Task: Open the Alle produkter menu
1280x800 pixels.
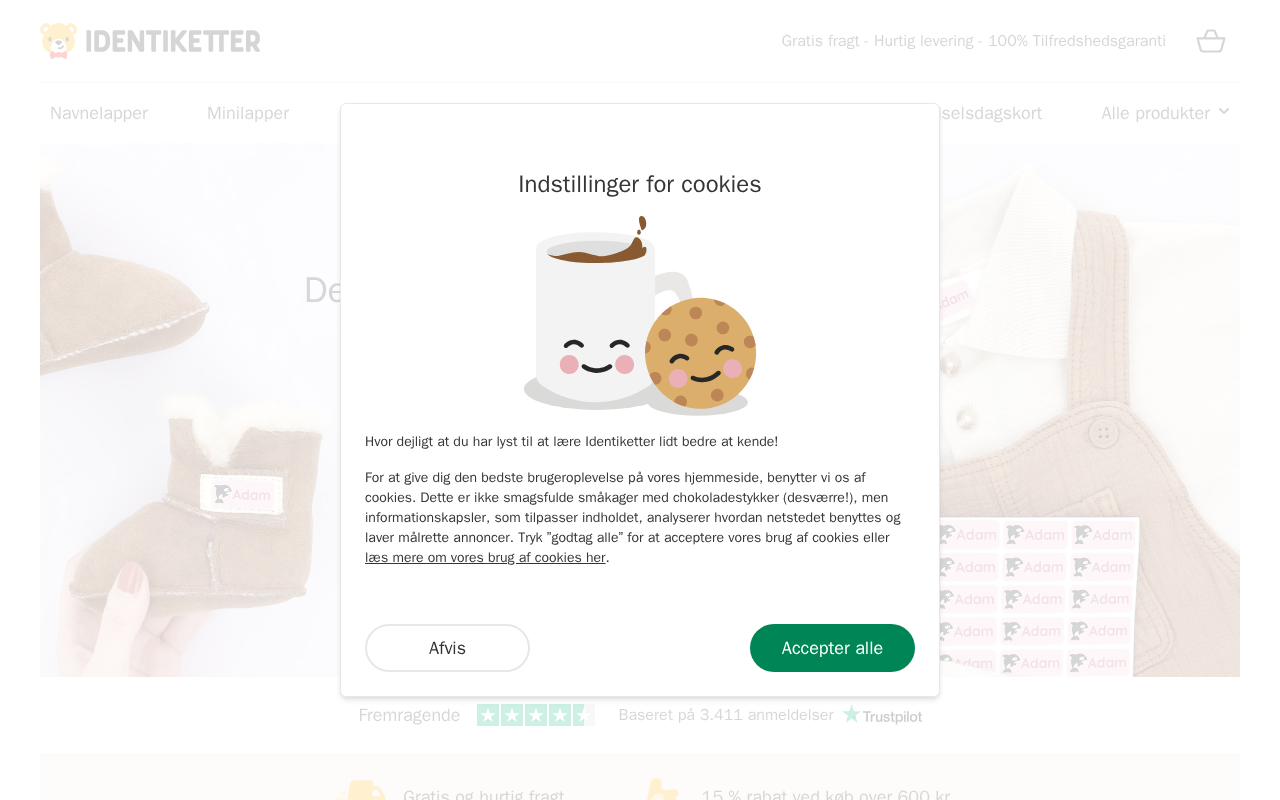Action: pyautogui.click(x=1165, y=113)
